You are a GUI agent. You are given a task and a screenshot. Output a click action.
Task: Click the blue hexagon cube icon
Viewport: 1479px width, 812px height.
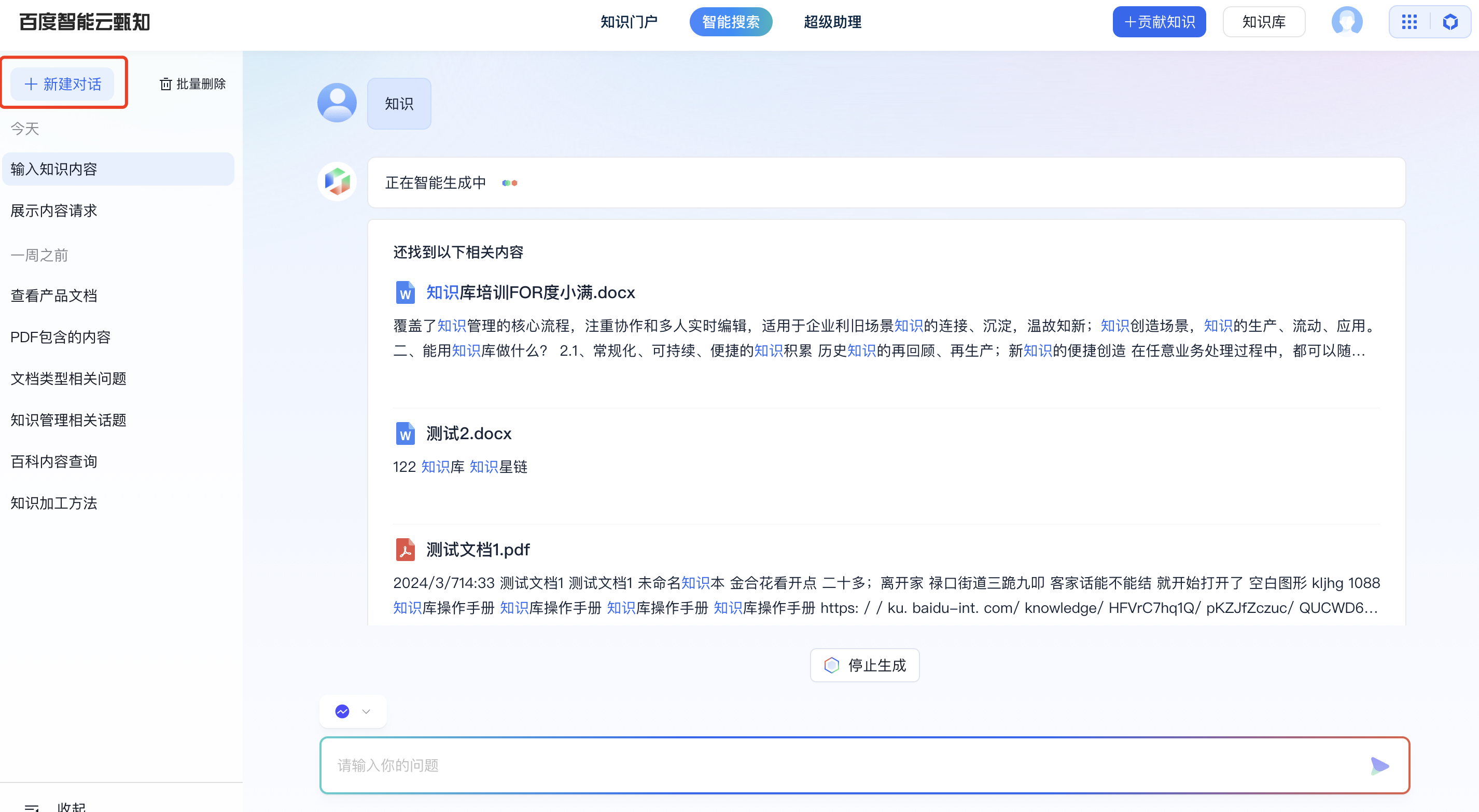[1450, 22]
